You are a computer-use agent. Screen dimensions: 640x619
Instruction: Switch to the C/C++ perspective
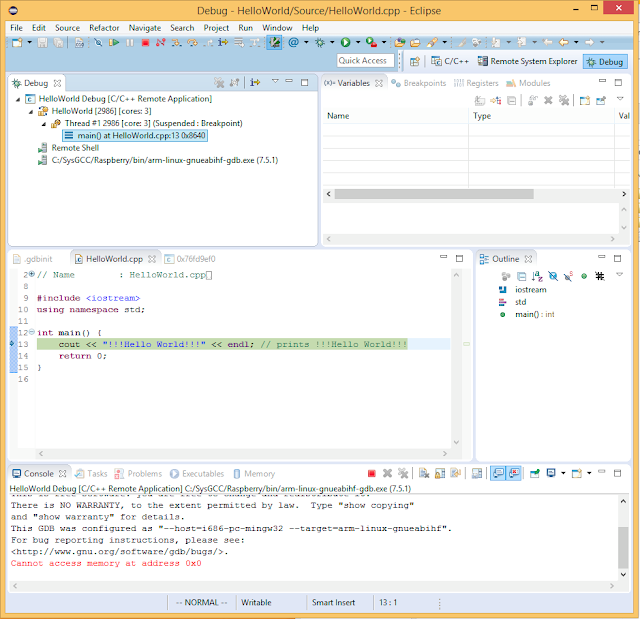[450, 61]
